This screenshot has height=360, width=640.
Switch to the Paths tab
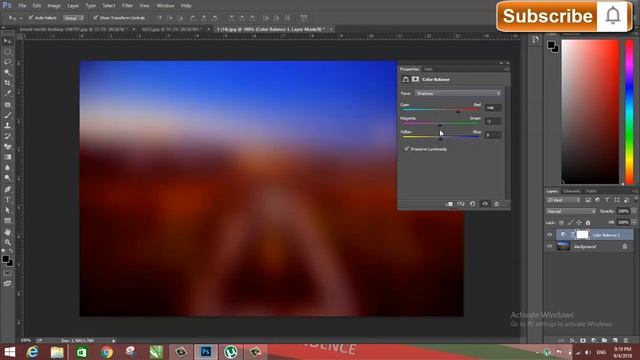[x=591, y=191]
